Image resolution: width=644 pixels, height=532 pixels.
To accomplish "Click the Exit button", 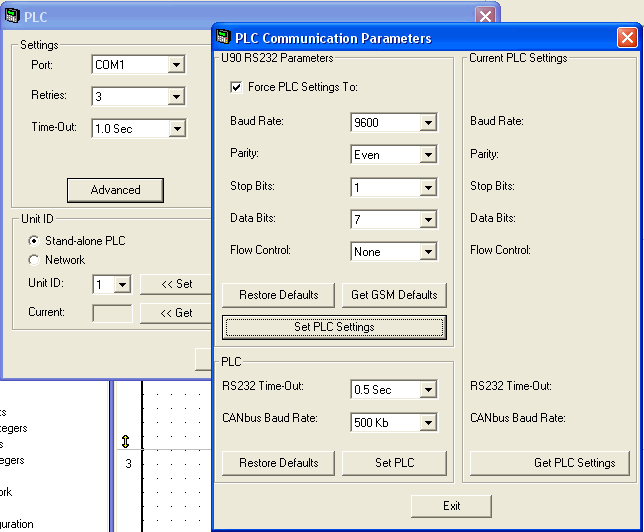I will coord(451,506).
